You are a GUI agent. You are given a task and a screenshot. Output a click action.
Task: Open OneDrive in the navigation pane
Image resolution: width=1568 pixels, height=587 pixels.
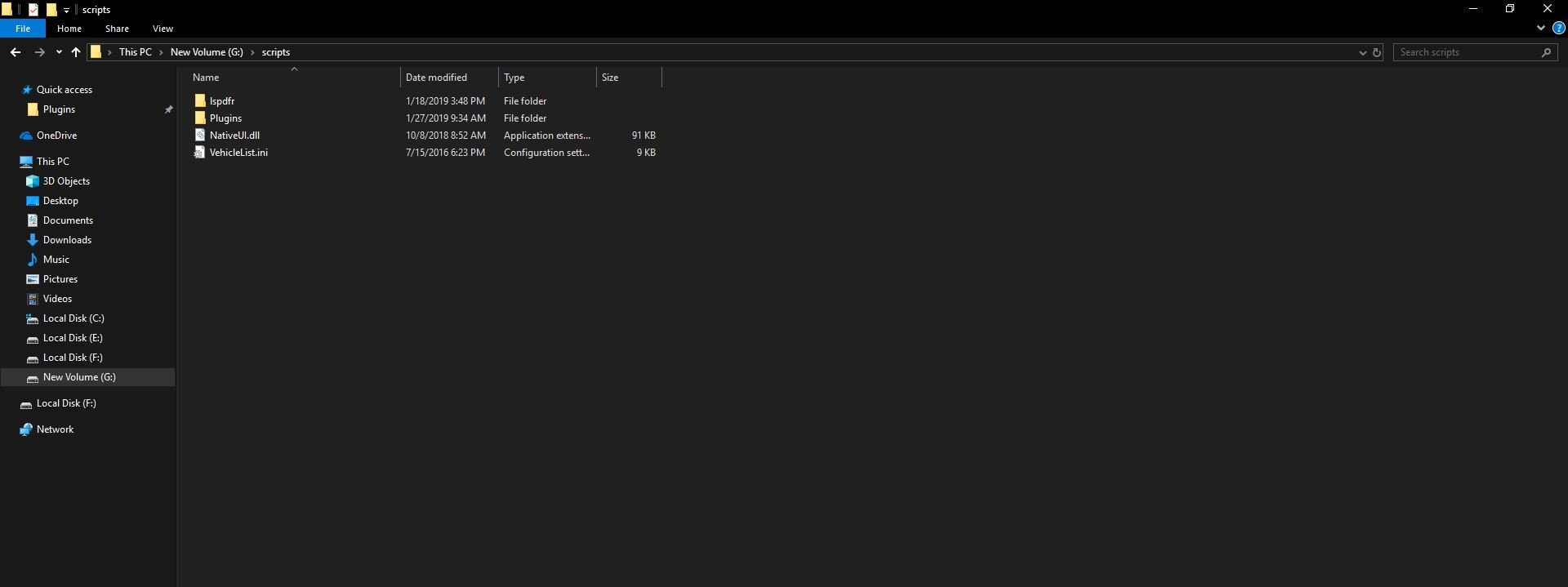[x=56, y=136]
